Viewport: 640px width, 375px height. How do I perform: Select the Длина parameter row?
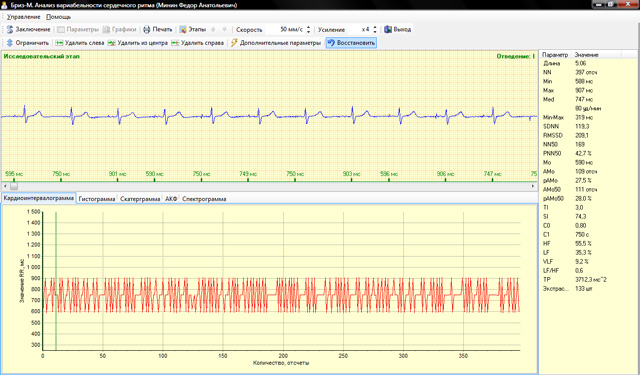[588, 63]
